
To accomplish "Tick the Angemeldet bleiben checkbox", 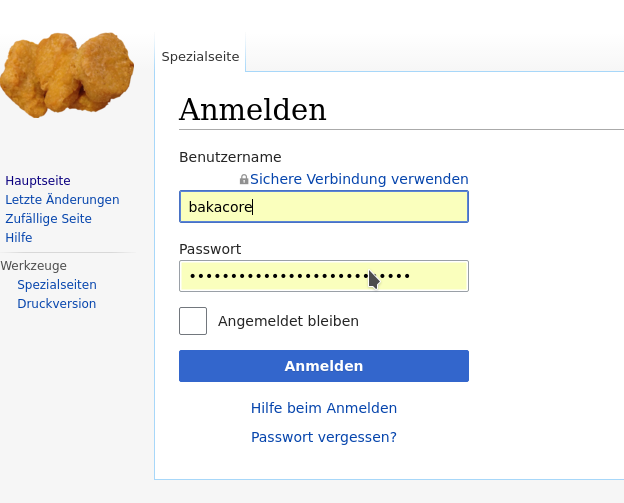I will 193,321.
